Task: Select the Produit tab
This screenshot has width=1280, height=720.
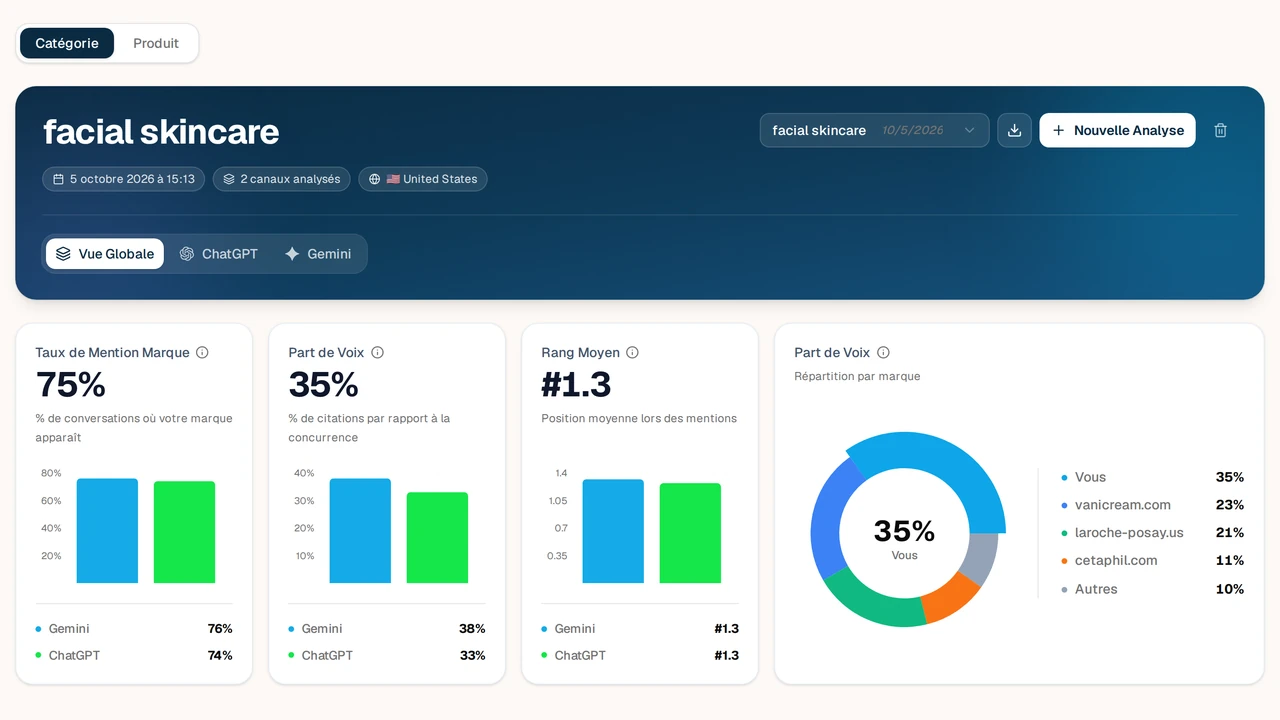Action: tap(156, 43)
